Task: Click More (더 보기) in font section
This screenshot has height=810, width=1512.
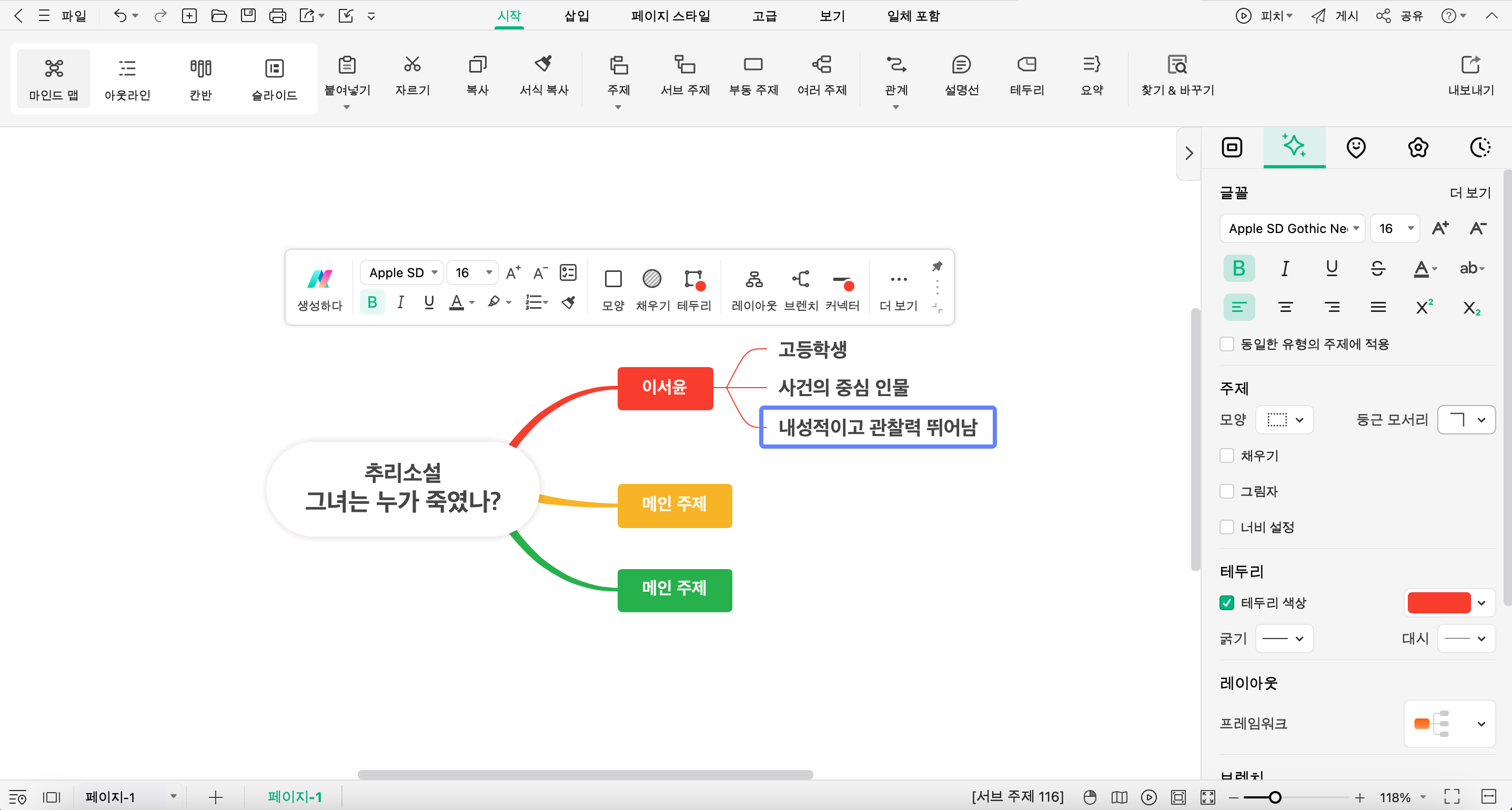Action: click(x=1470, y=193)
